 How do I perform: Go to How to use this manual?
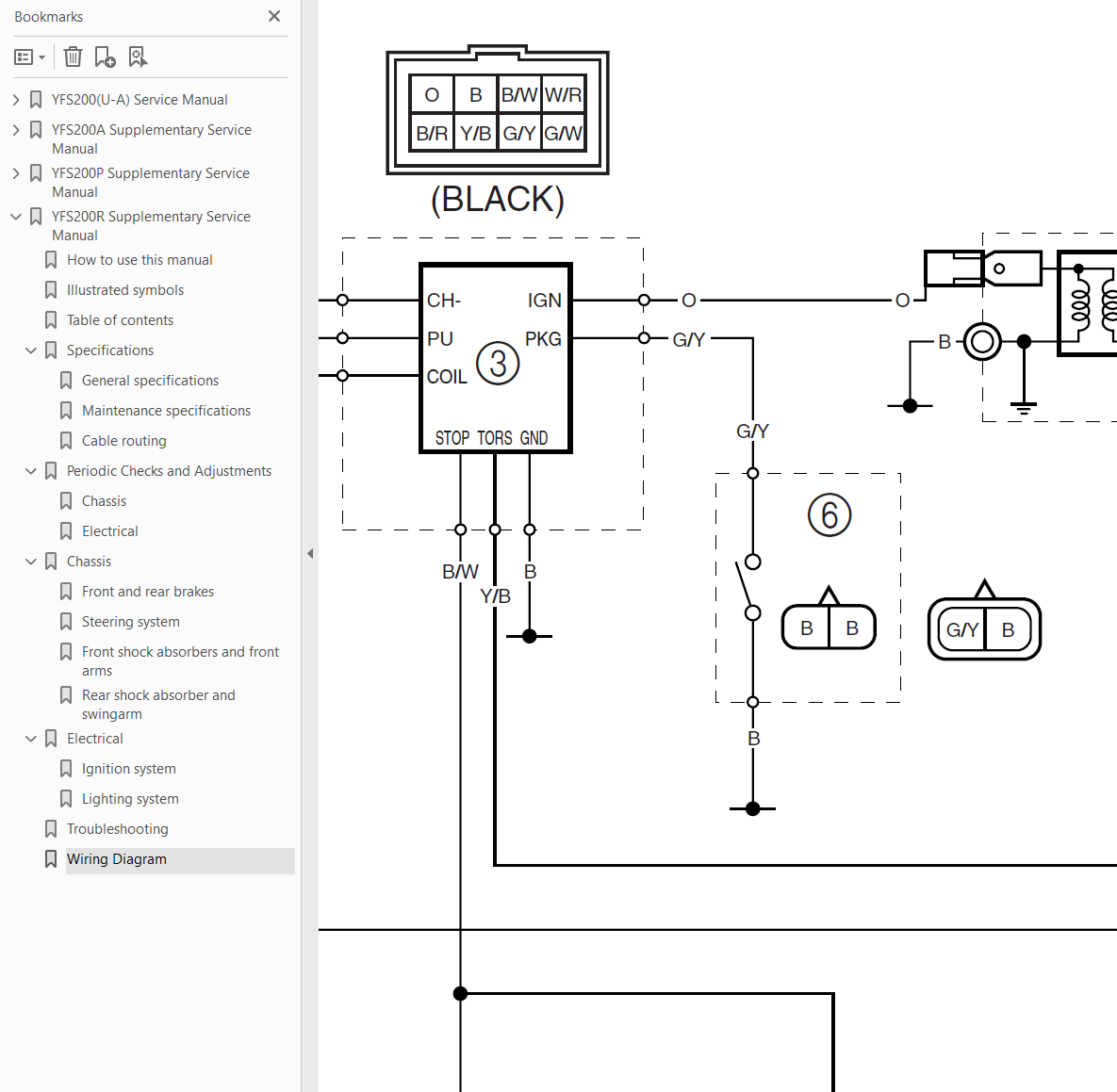(140, 260)
